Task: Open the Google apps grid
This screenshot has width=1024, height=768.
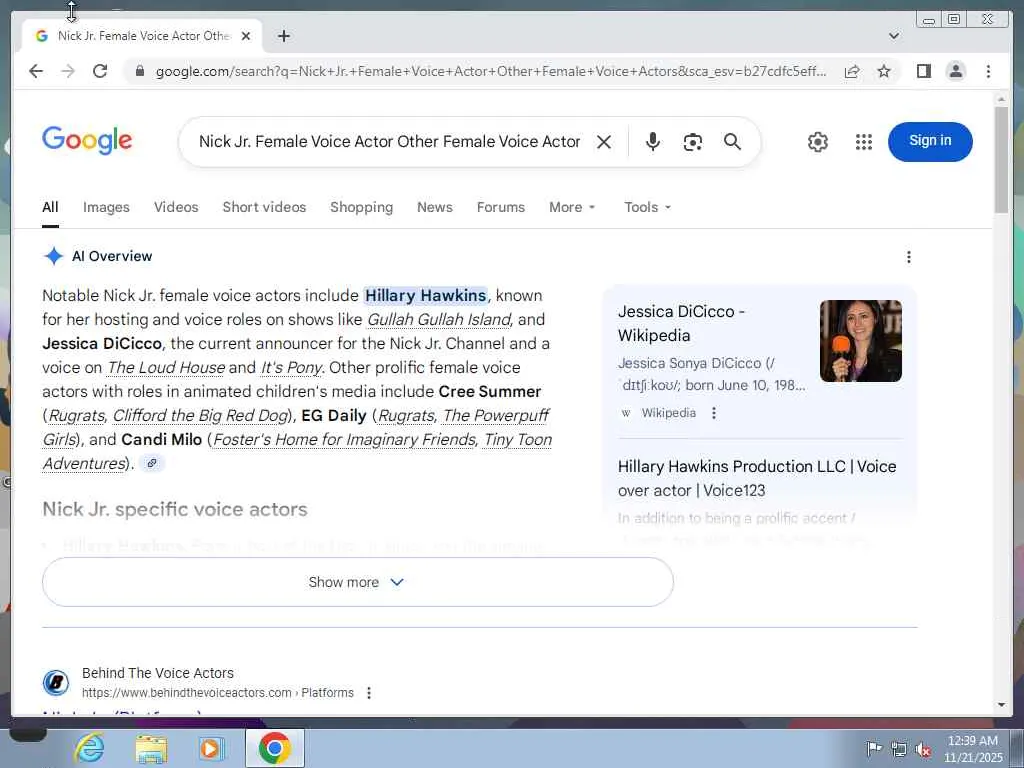Action: click(863, 142)
